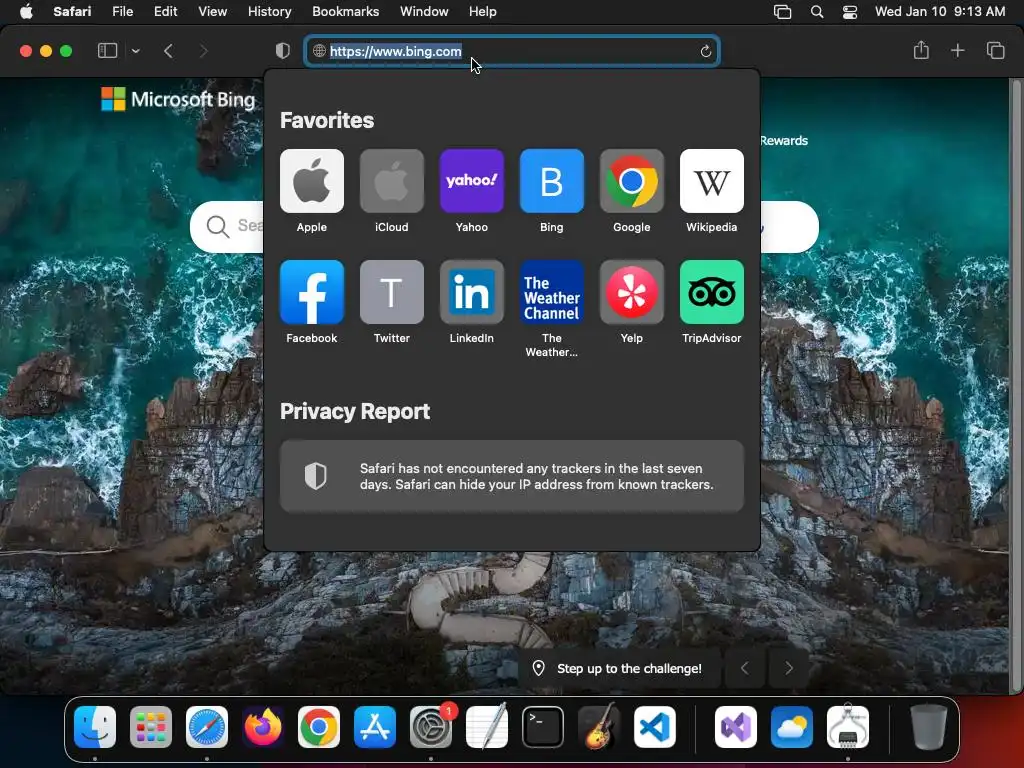Viewport: 1024px width, 768px height.
Task: Expand the tab group dropdown arrow
Action: coord(135,51)
